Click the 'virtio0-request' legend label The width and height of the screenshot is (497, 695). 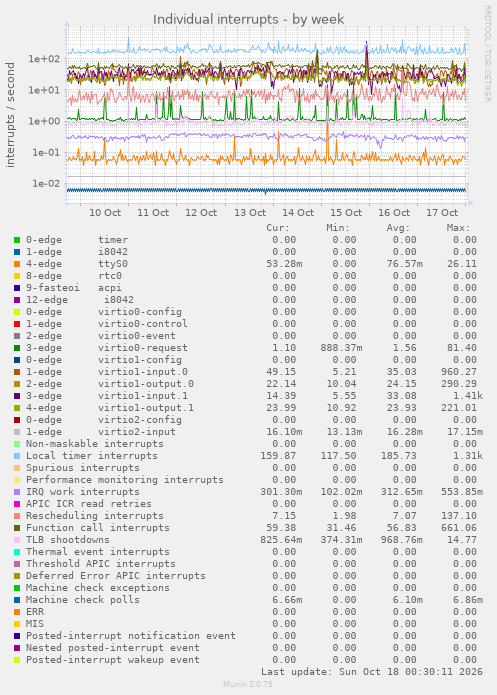143,348
